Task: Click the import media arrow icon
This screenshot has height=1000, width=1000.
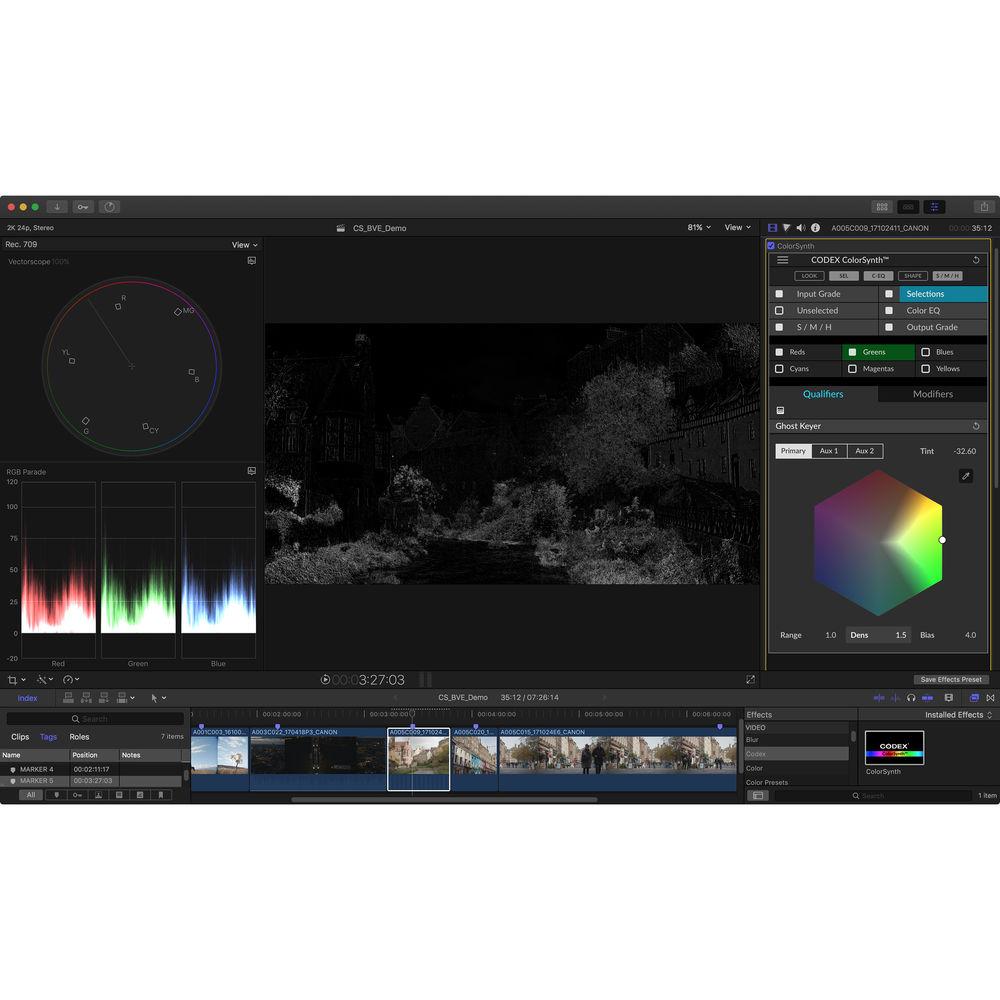Action: pyautogui.click(x=58, y=207)
